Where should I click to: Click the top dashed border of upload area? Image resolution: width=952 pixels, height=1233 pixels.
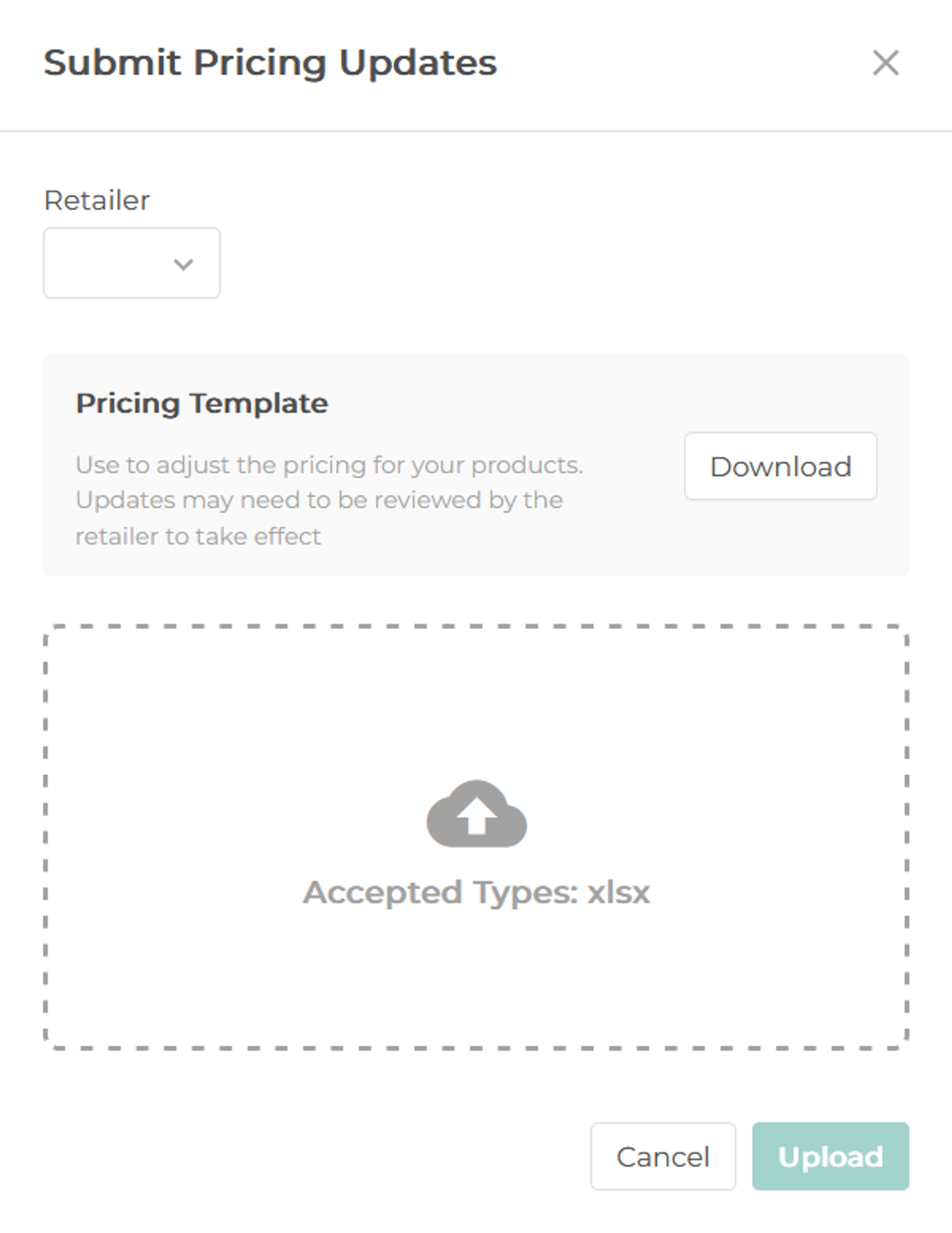pyautogui.click(x=476, y=626)
